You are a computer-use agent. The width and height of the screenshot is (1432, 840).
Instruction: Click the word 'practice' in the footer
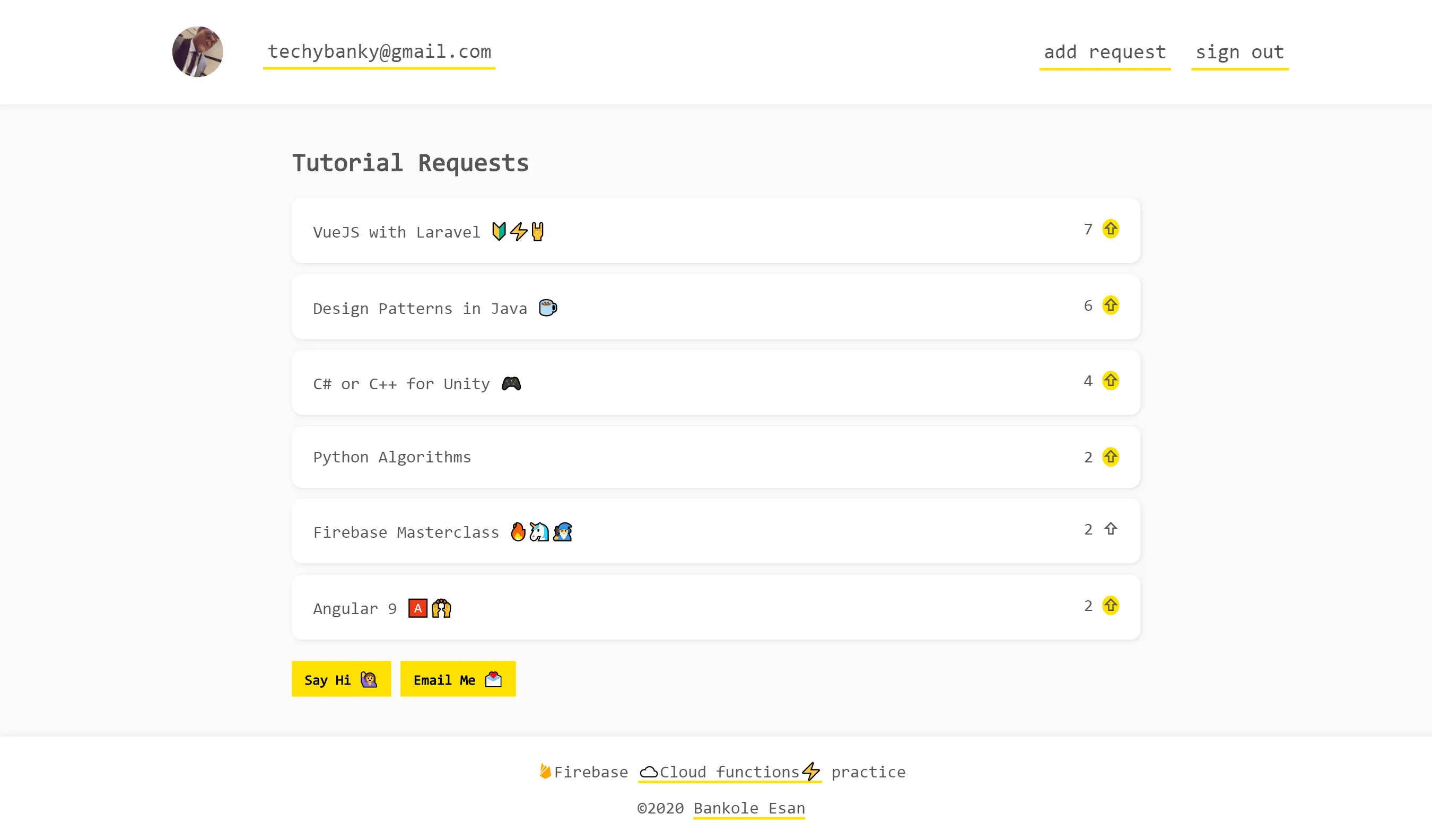pyautogui.click(x=868, y=772)
